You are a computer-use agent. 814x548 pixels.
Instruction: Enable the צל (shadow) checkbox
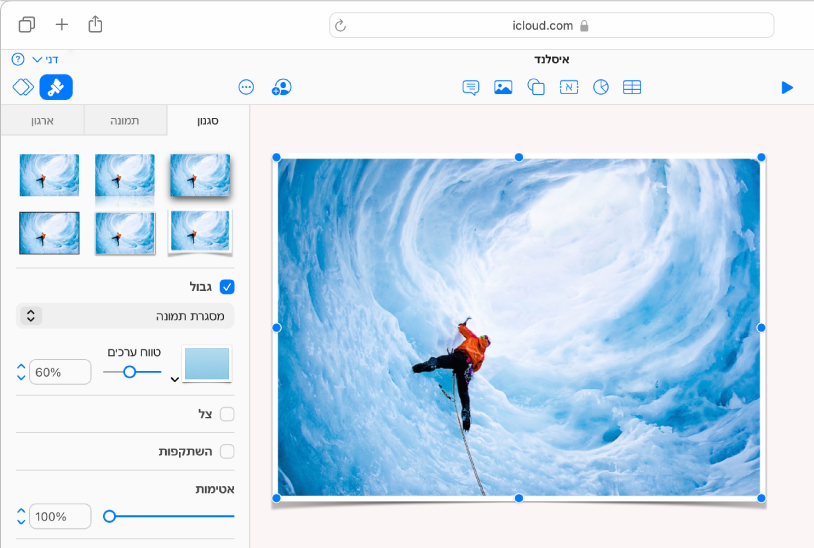click(x=227, y=414)
